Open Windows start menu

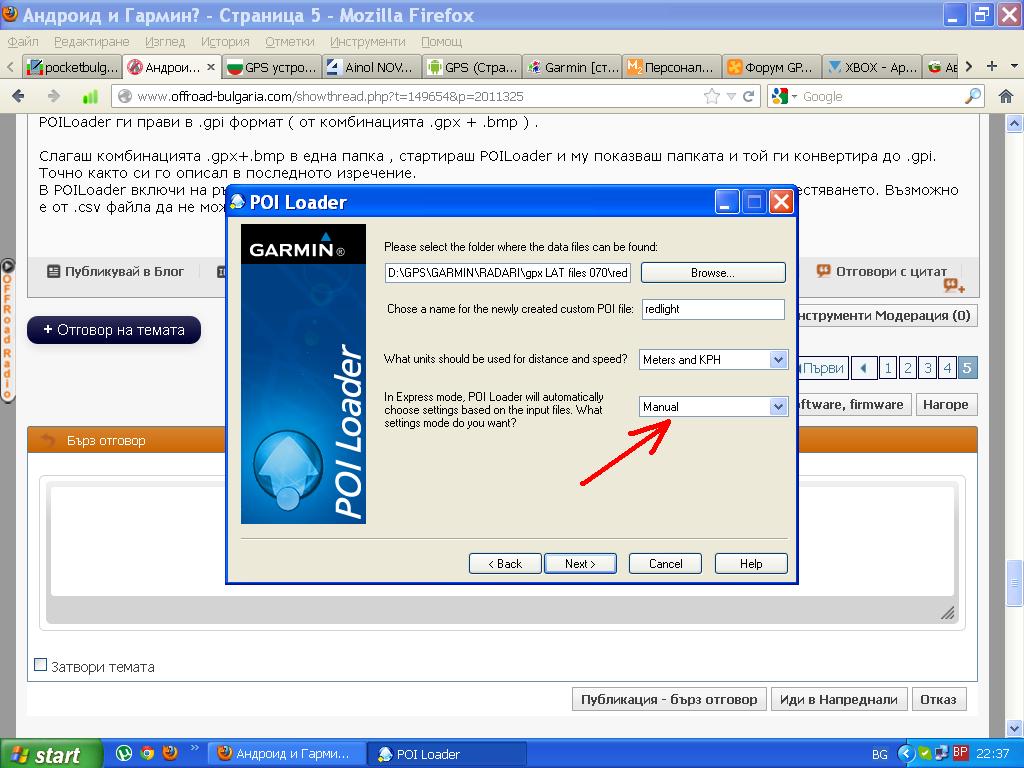(x=51, y=754)
